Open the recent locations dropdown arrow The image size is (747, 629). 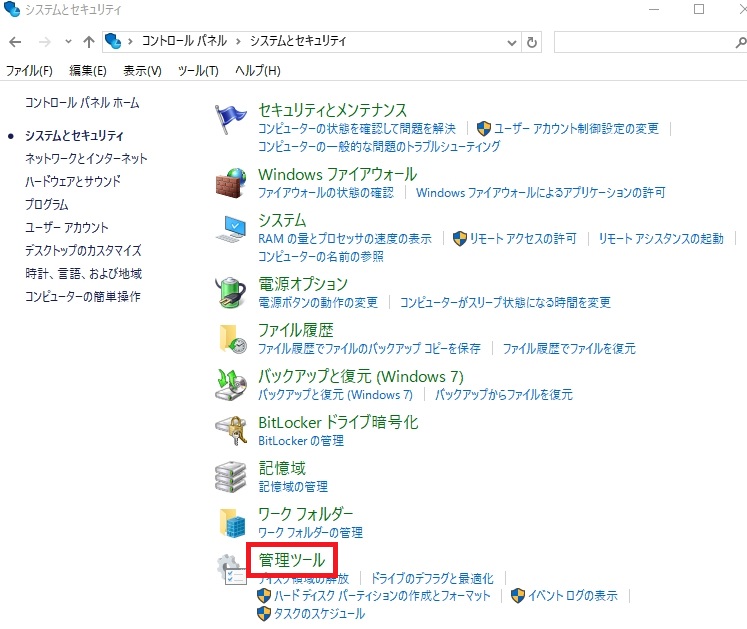click(69, 42)
